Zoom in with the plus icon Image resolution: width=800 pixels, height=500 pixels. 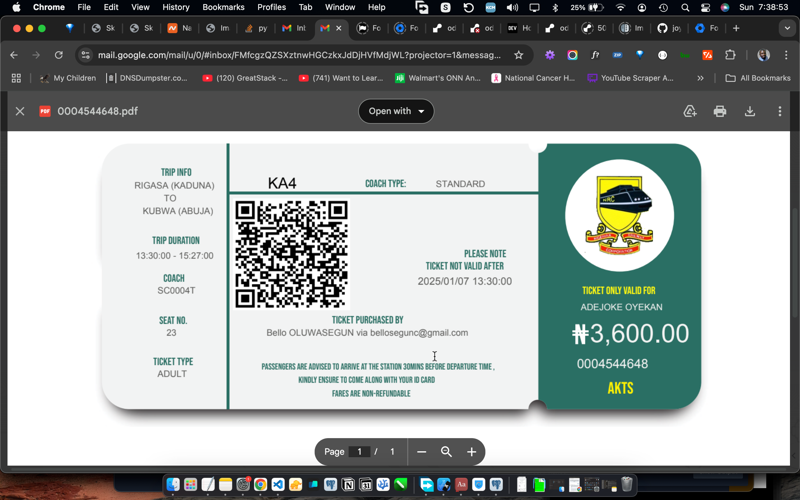[471, 452]
